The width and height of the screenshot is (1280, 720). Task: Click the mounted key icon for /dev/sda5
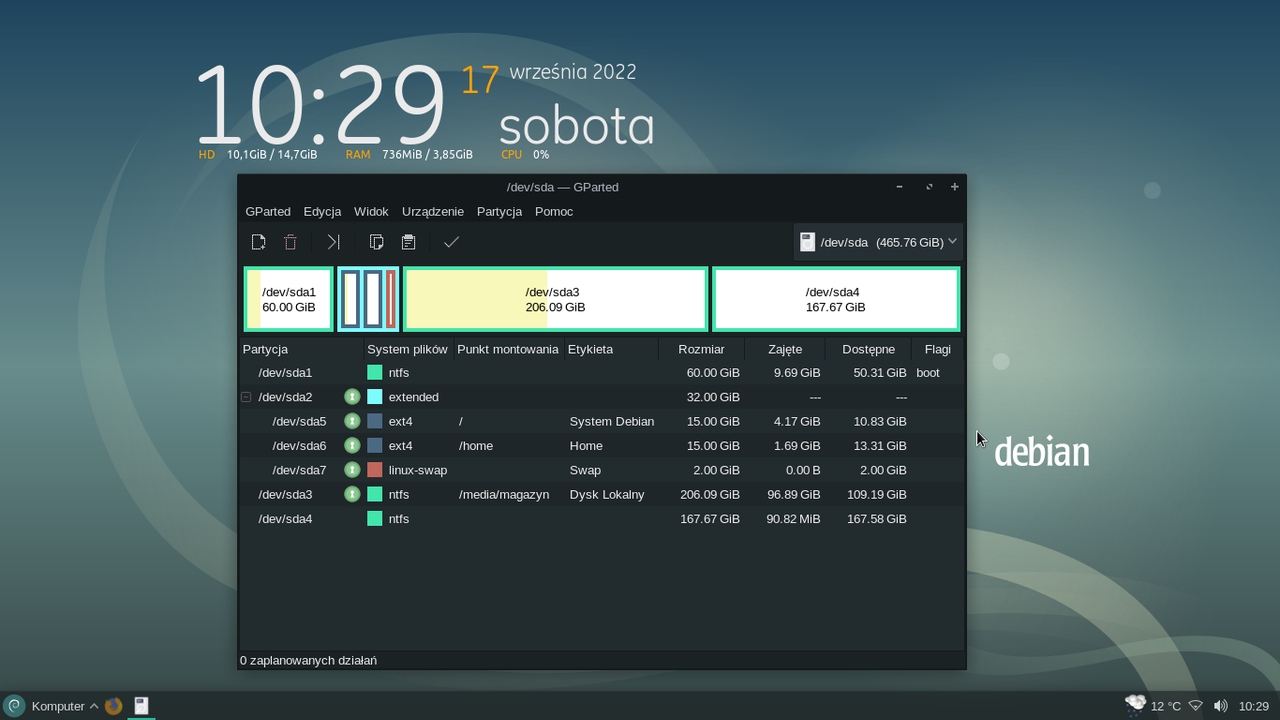point(352,421)
